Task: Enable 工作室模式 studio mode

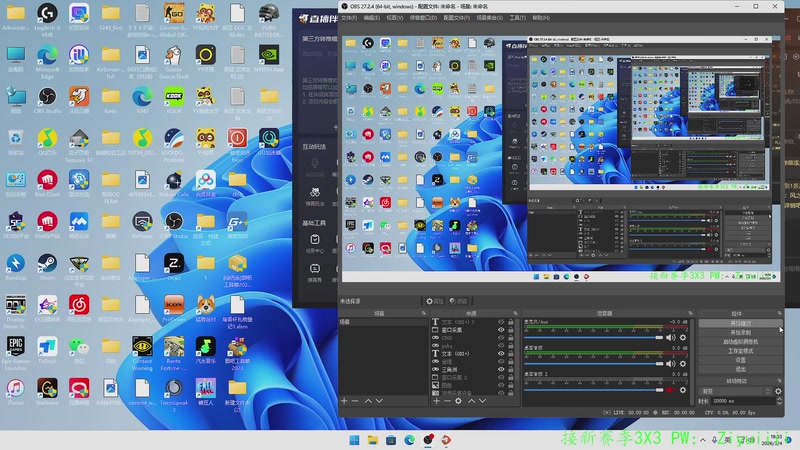Action: click(x=740, y=351)
